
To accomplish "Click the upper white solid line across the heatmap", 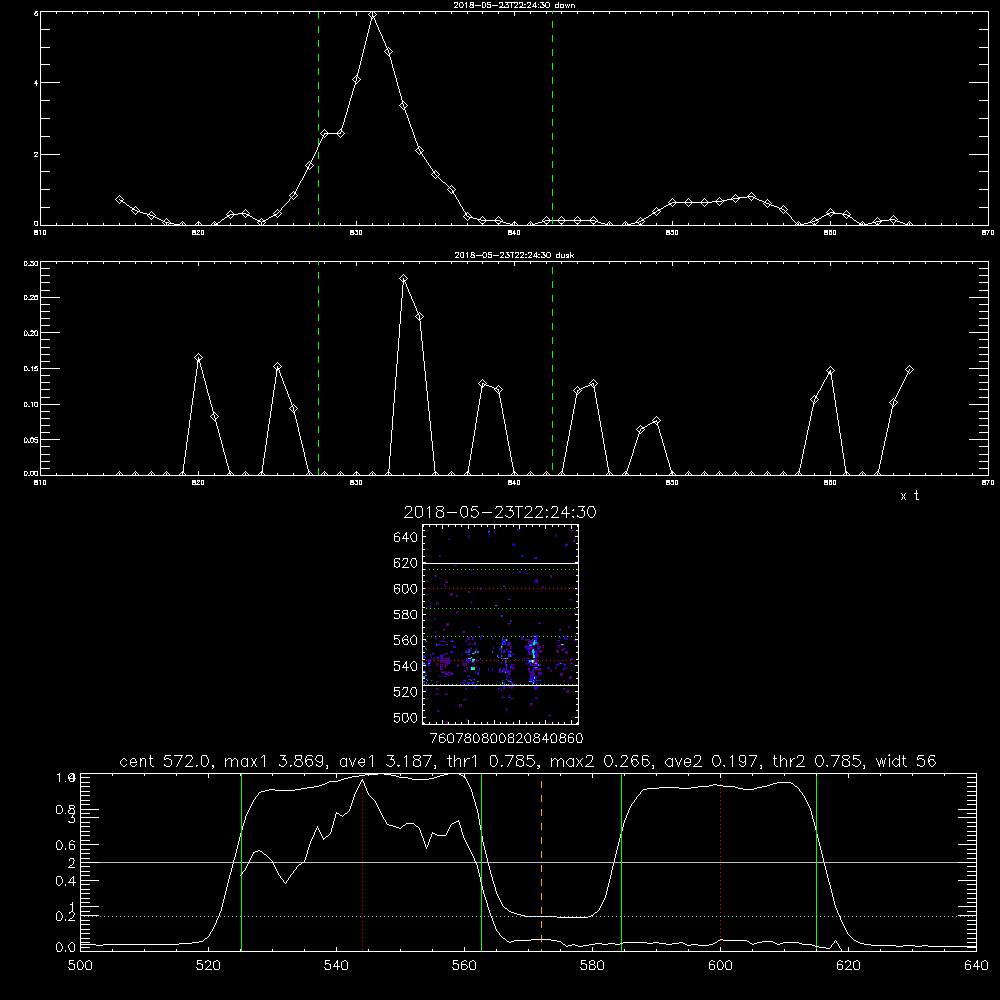I will pos(500,563).
